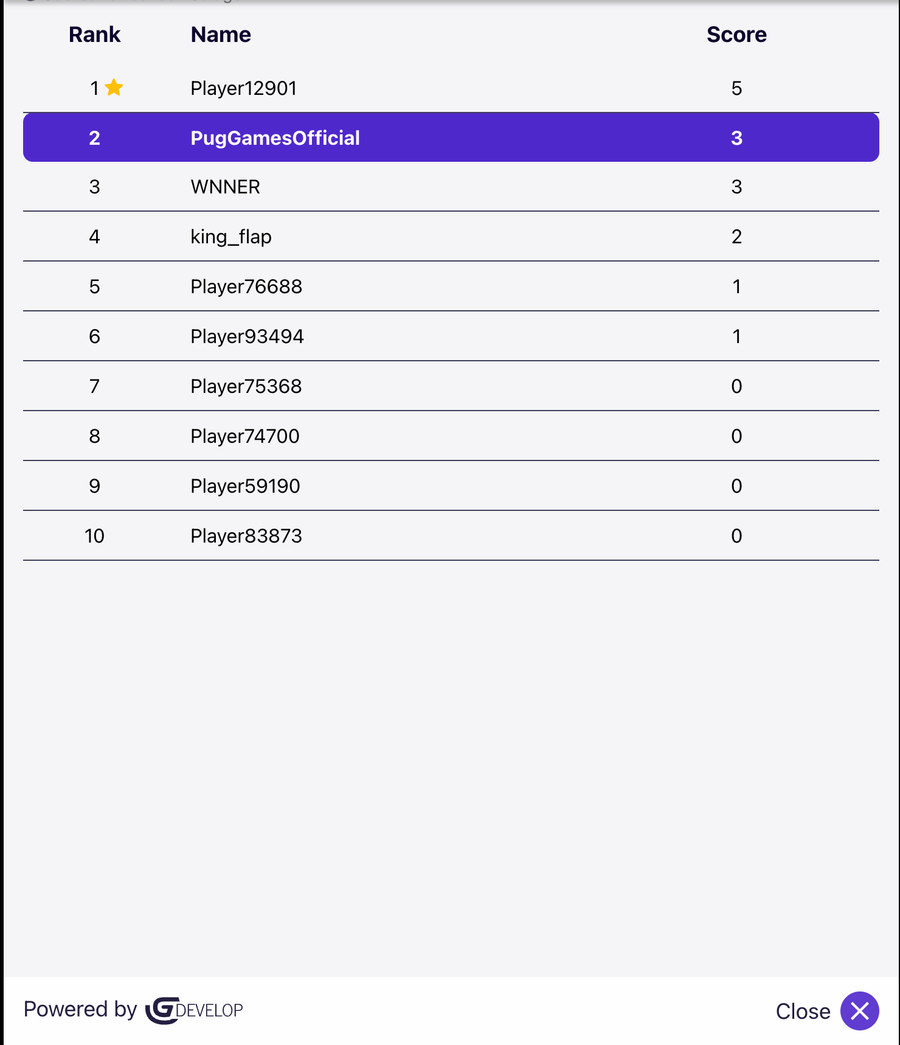Click the GDevelop logo in footer

pyautogui.click(x=194, y=1010)
